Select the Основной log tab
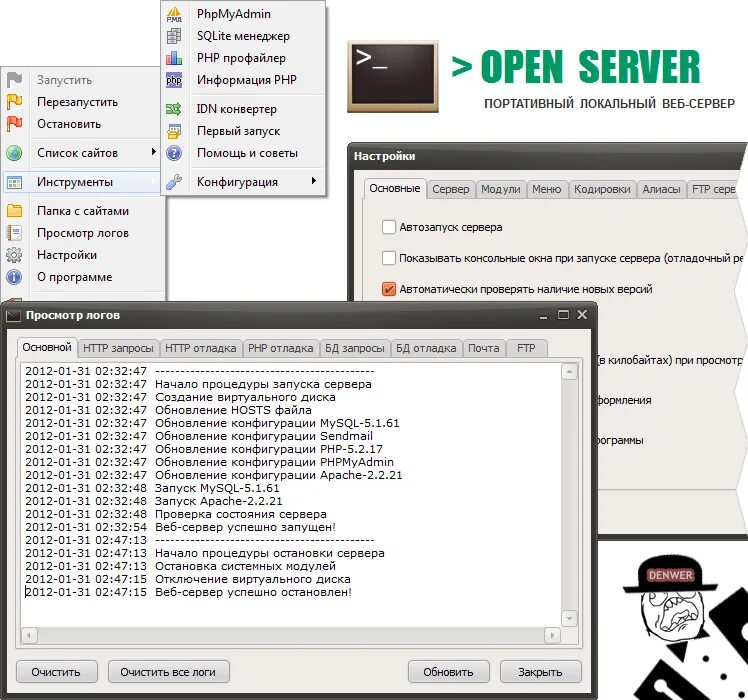 (47, 347)
